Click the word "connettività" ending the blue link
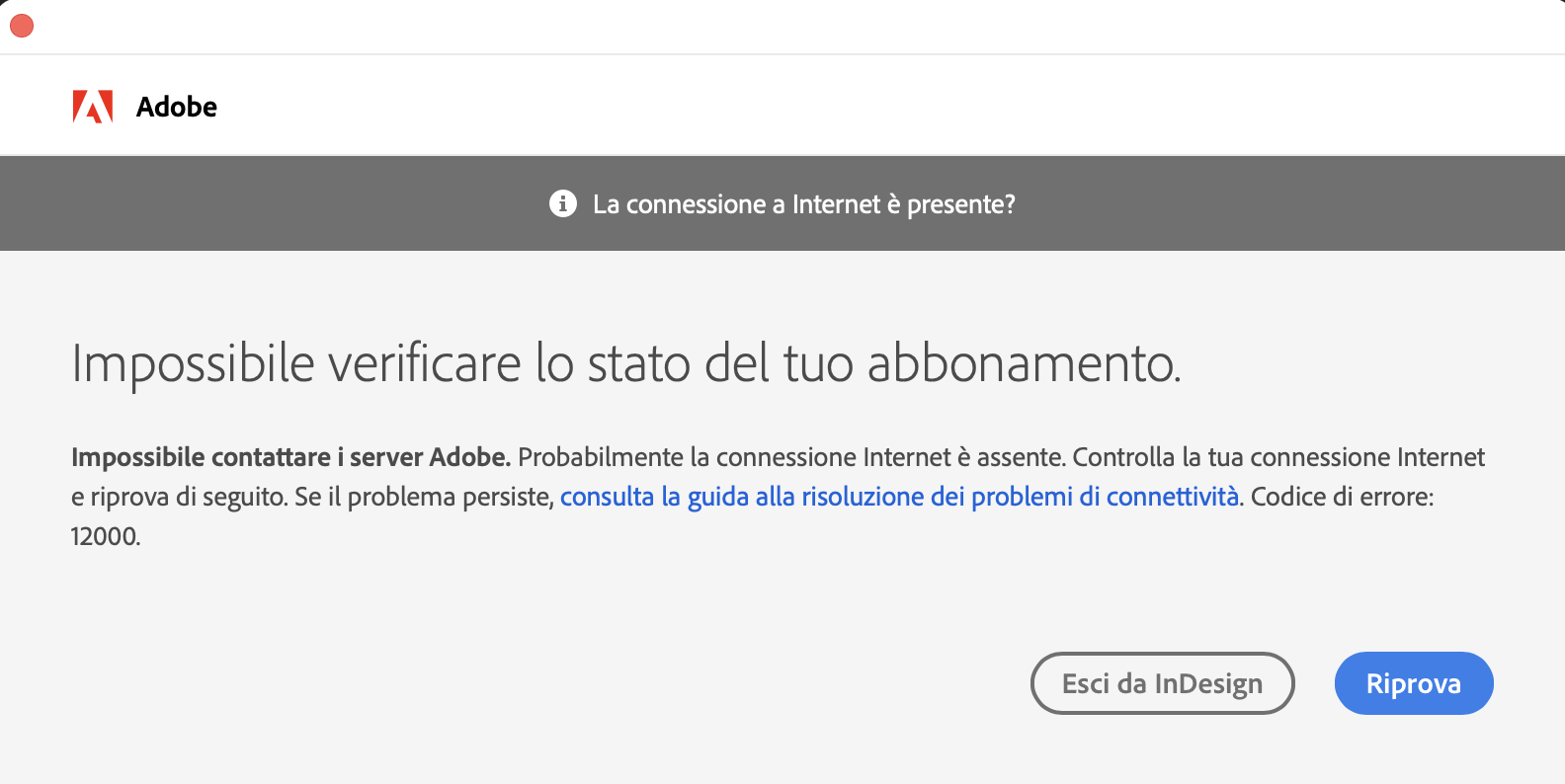Screen dimensions: 1565x784 (x=1172, y=497)
